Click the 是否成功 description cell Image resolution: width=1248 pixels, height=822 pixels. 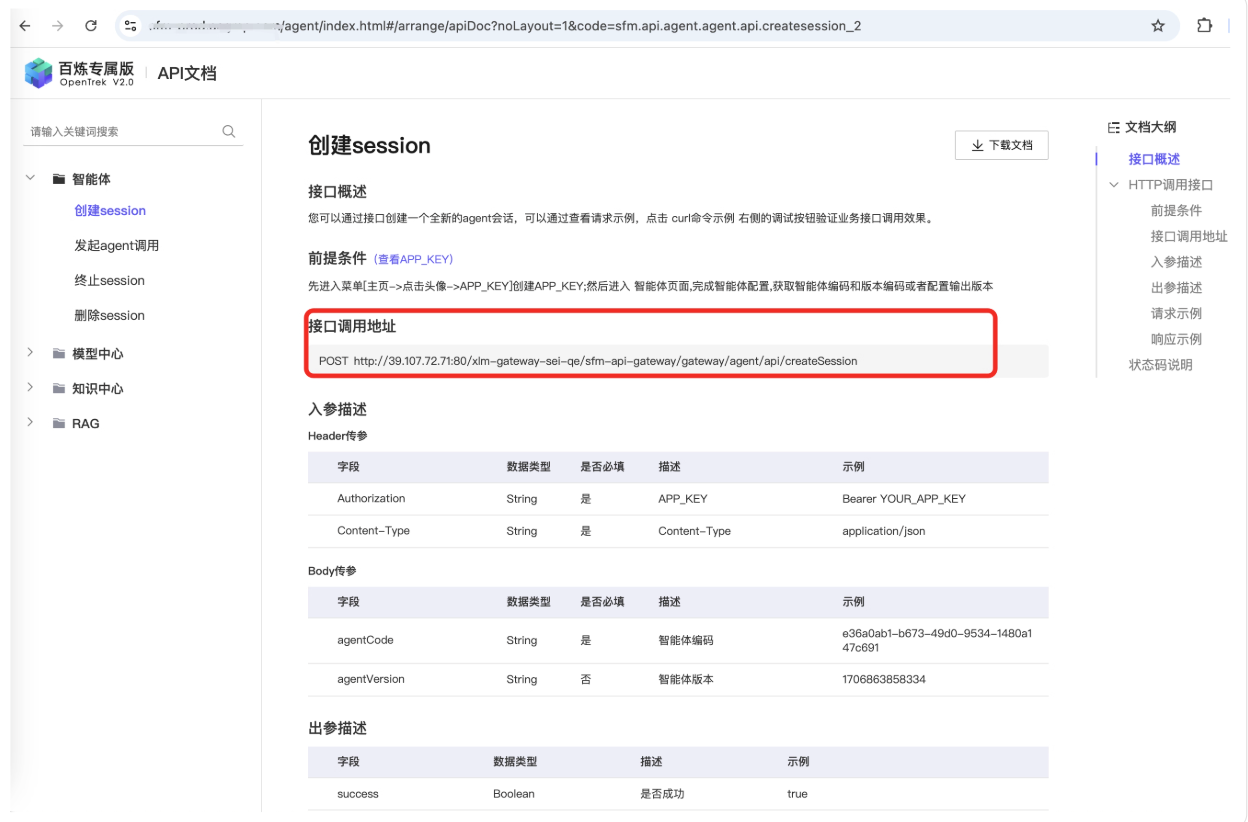coord(662,794)
